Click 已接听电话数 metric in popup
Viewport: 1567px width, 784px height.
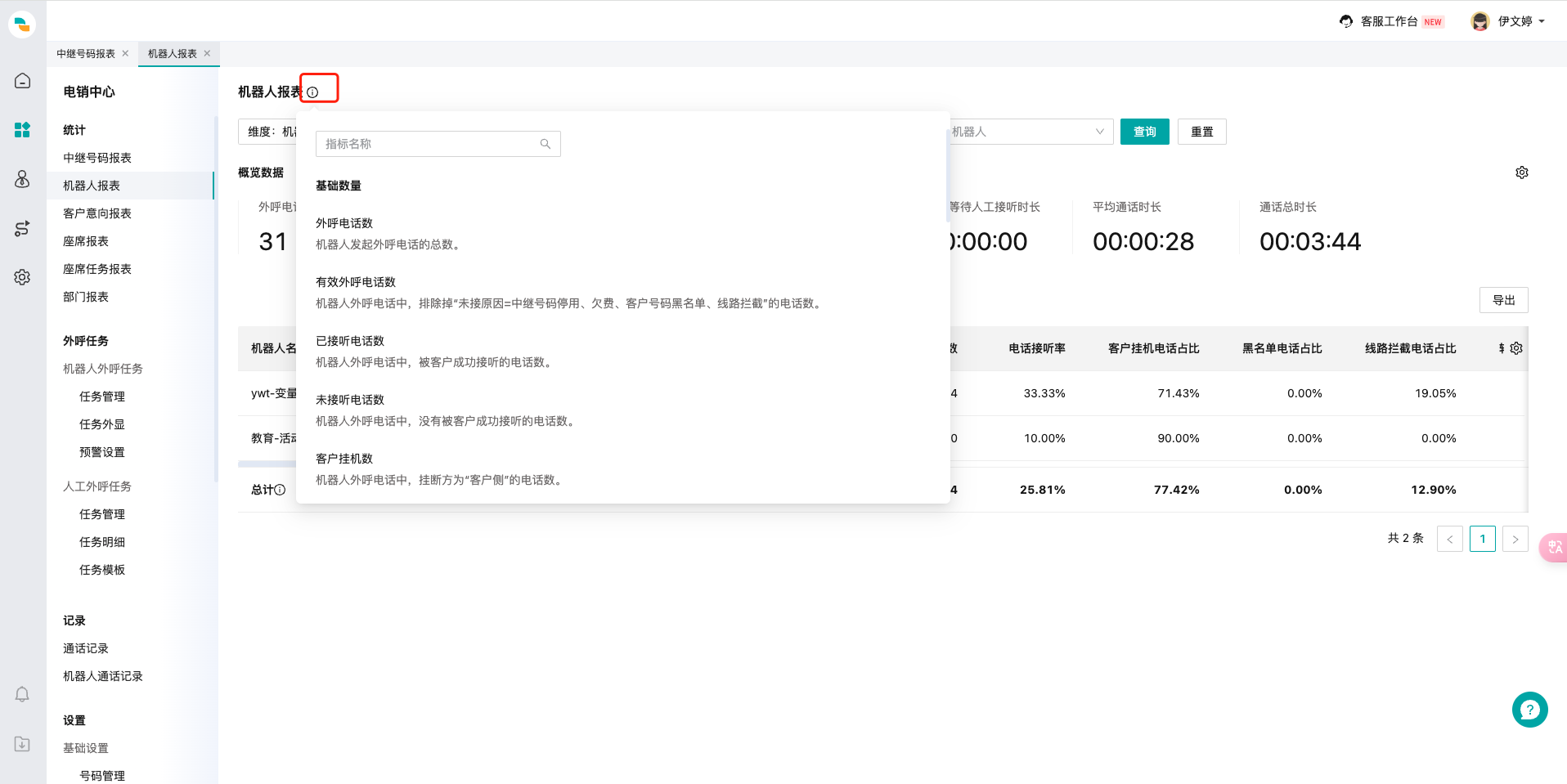click(x=350, y=341)
